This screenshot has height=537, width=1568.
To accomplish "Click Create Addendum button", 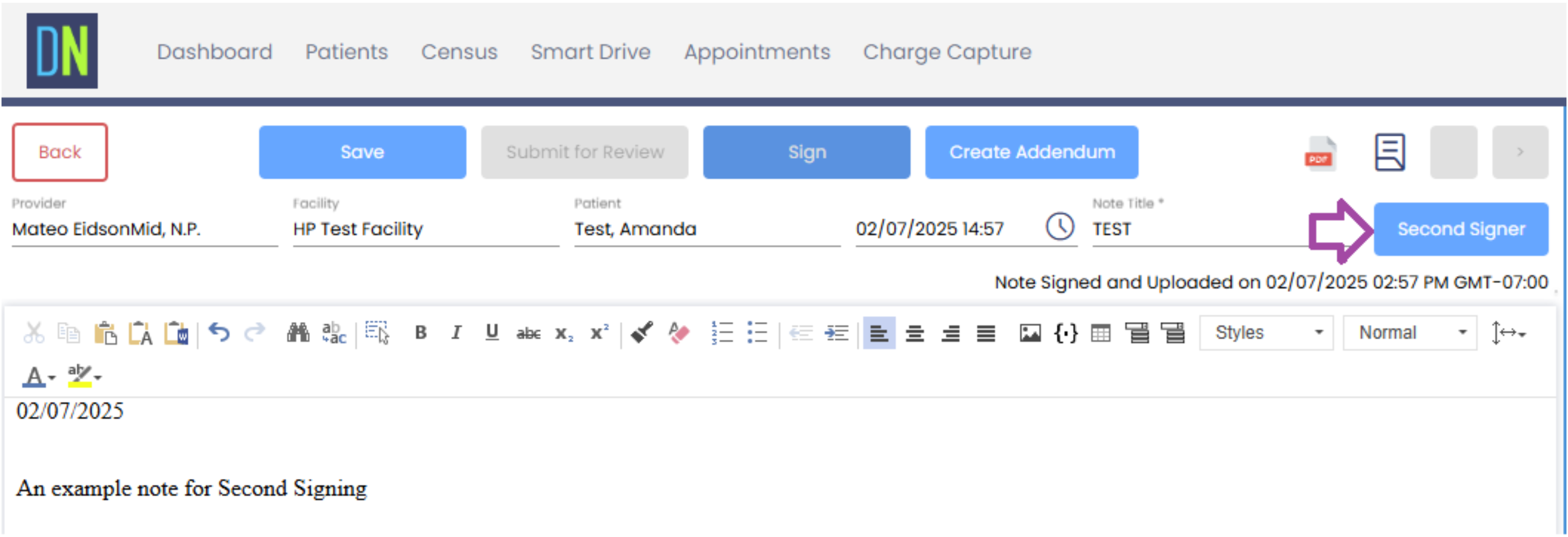I will tap(1031, 152).
